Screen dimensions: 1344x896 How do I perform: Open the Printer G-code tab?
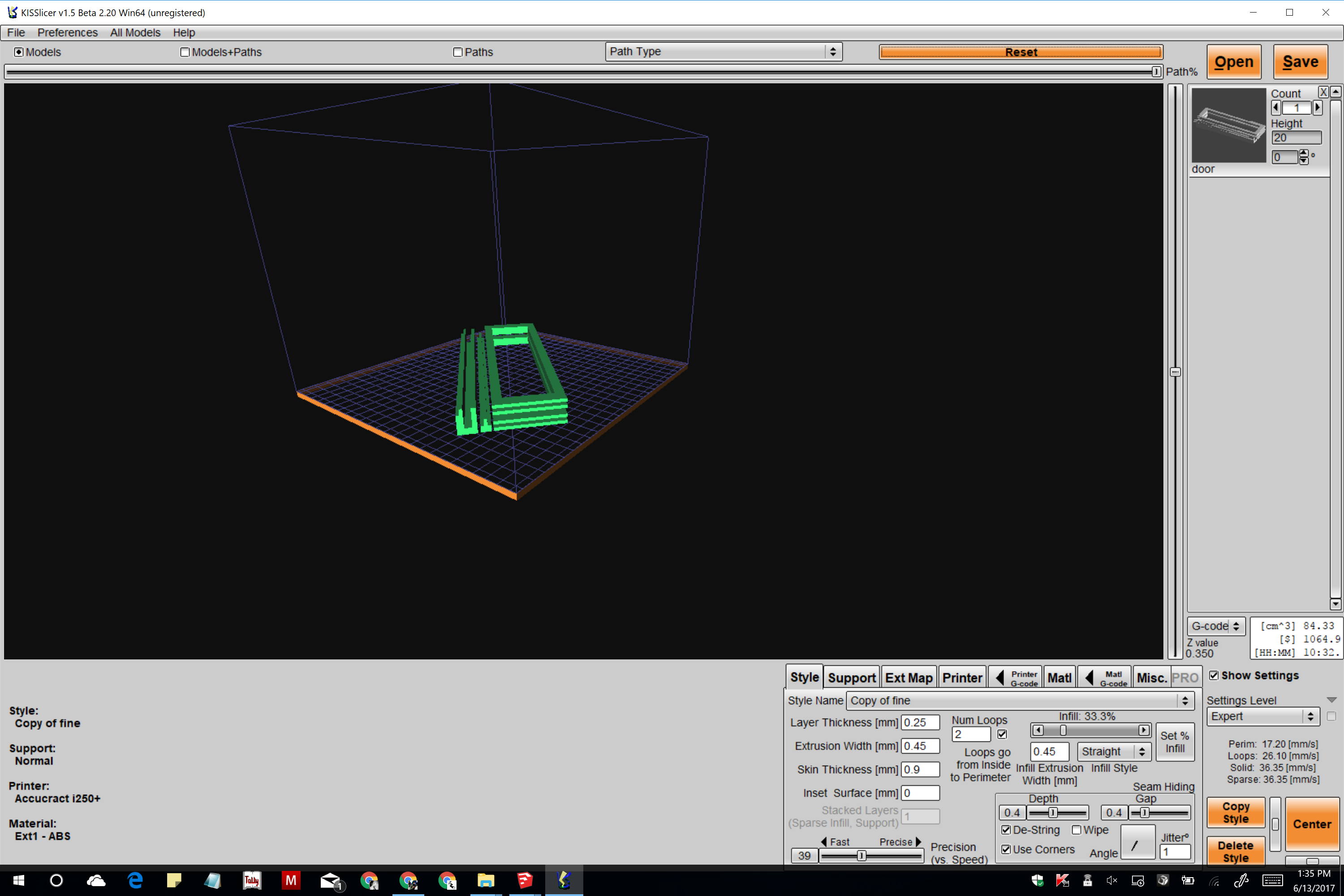(1016, 677)
